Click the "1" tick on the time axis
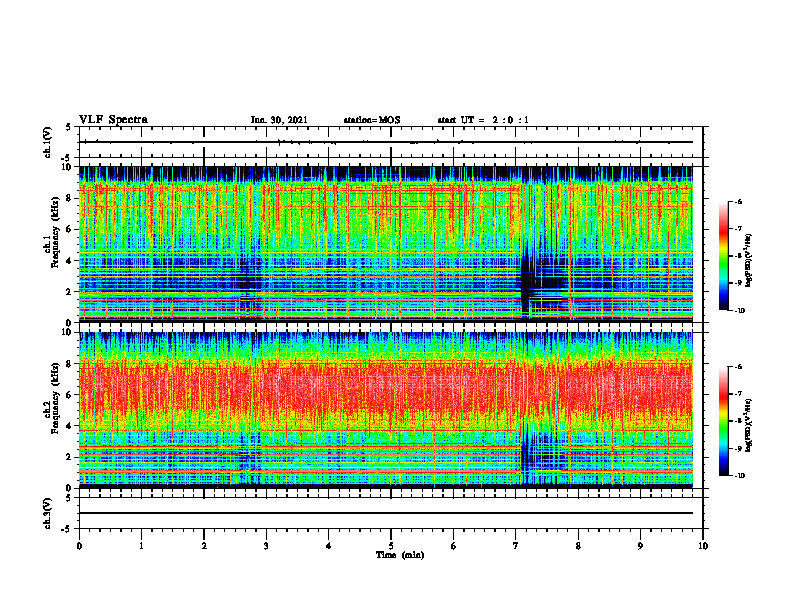 (141, 546)
